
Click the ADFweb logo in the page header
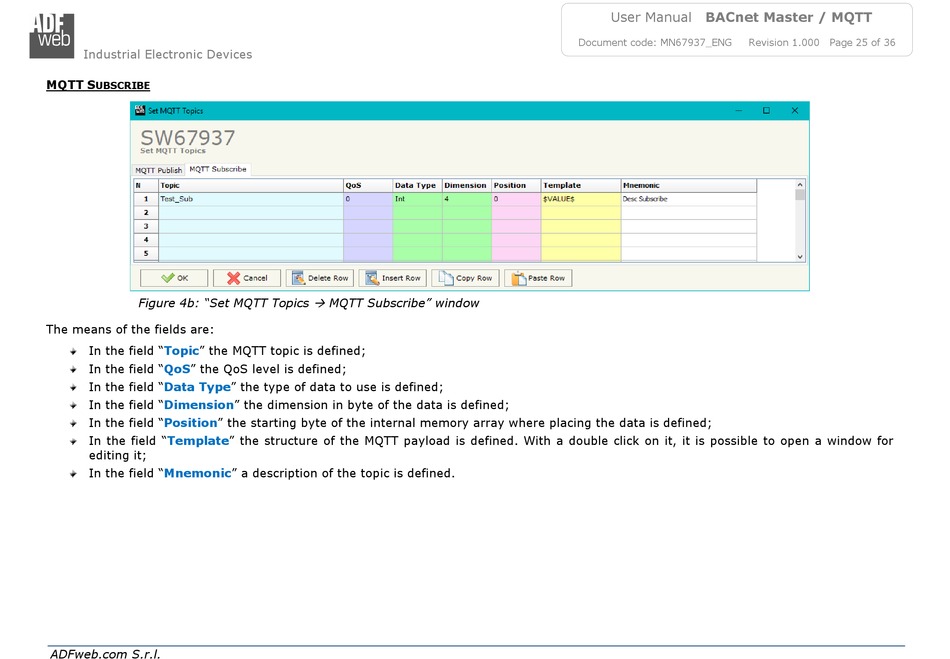tap(52, 36)
